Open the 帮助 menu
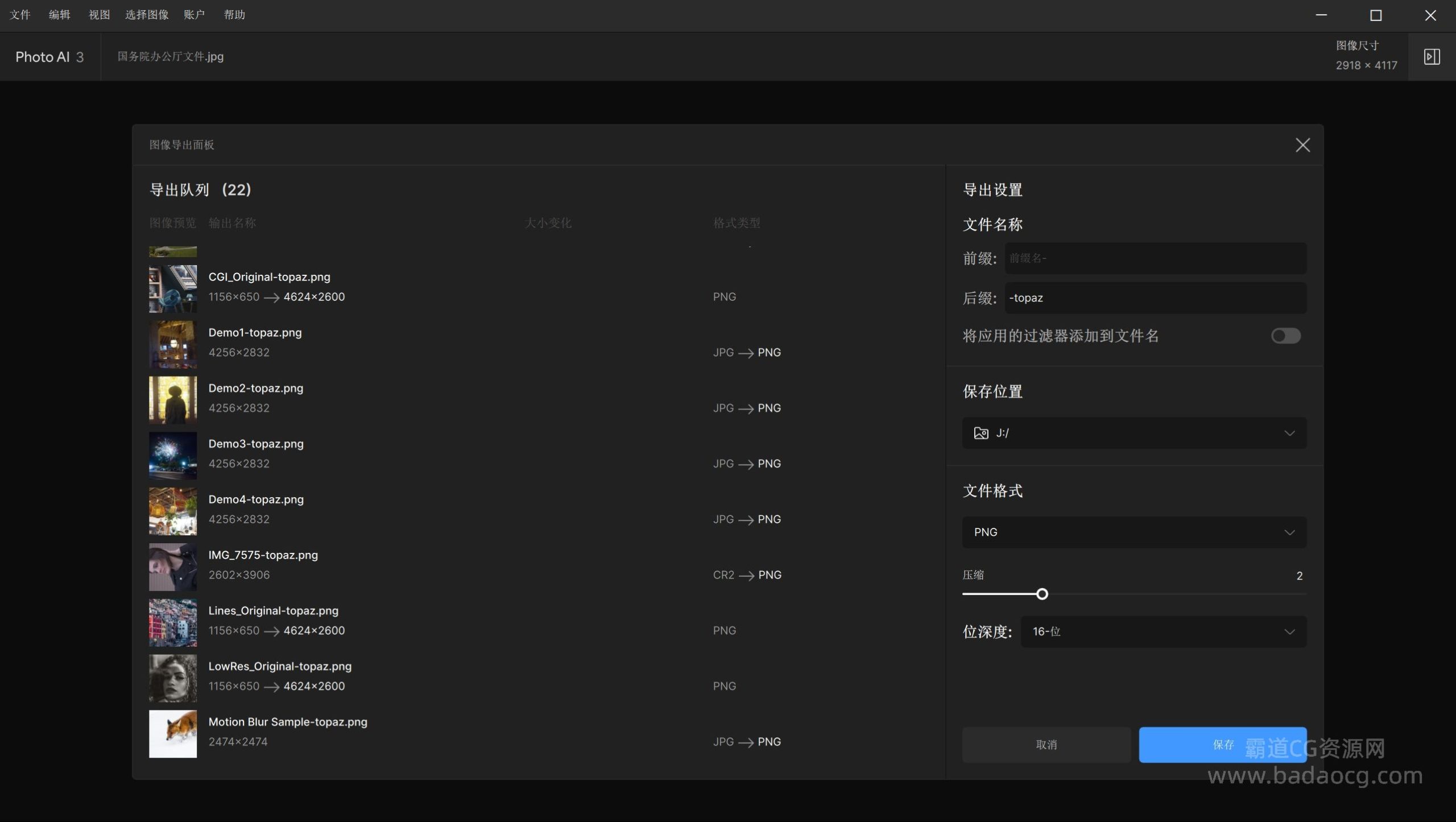Image resolution: width=1456 pixels, height=822 pixels. pyautogui.click(x=234, y=15)
